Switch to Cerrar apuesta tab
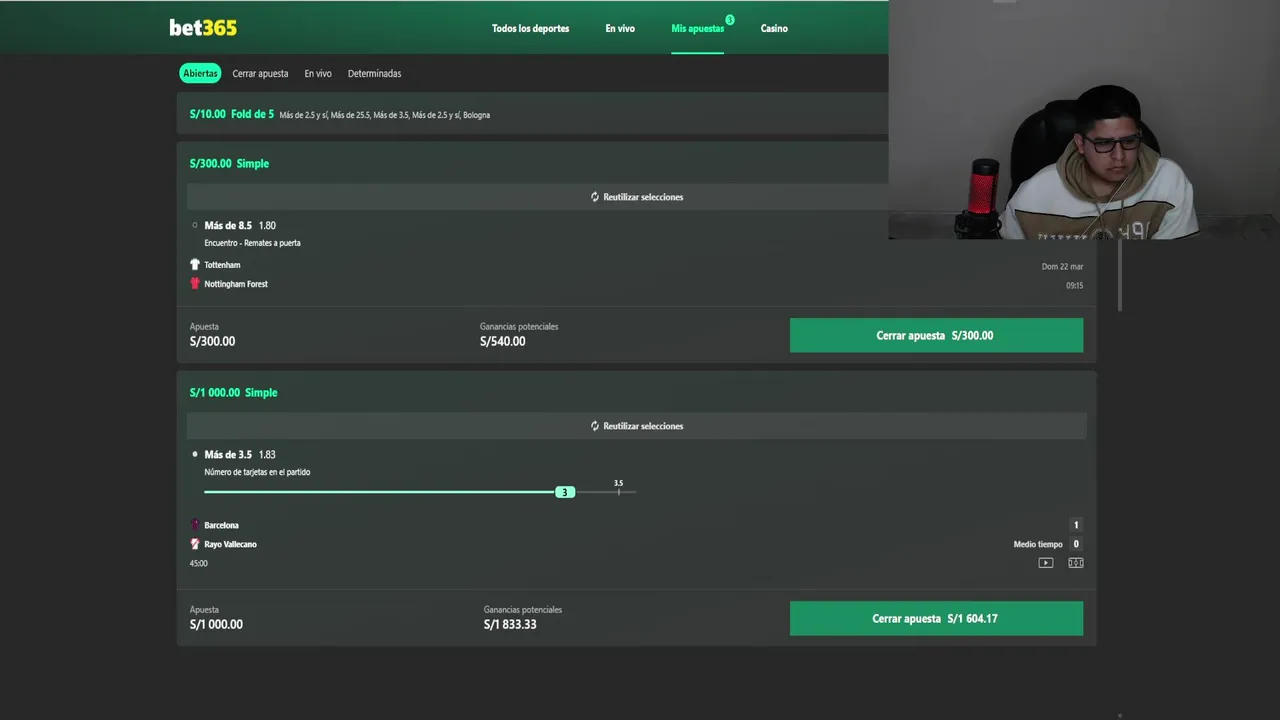This screenshot has height=720, width=1280. click(260, 73)
